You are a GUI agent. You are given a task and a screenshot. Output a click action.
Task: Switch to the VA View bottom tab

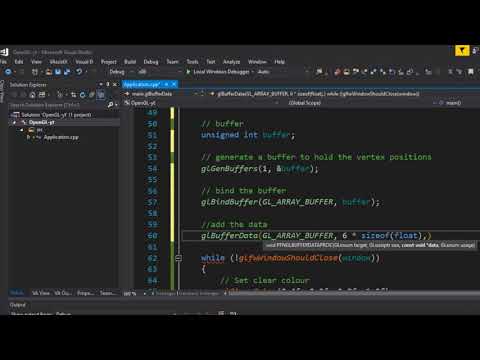point(41,293)
